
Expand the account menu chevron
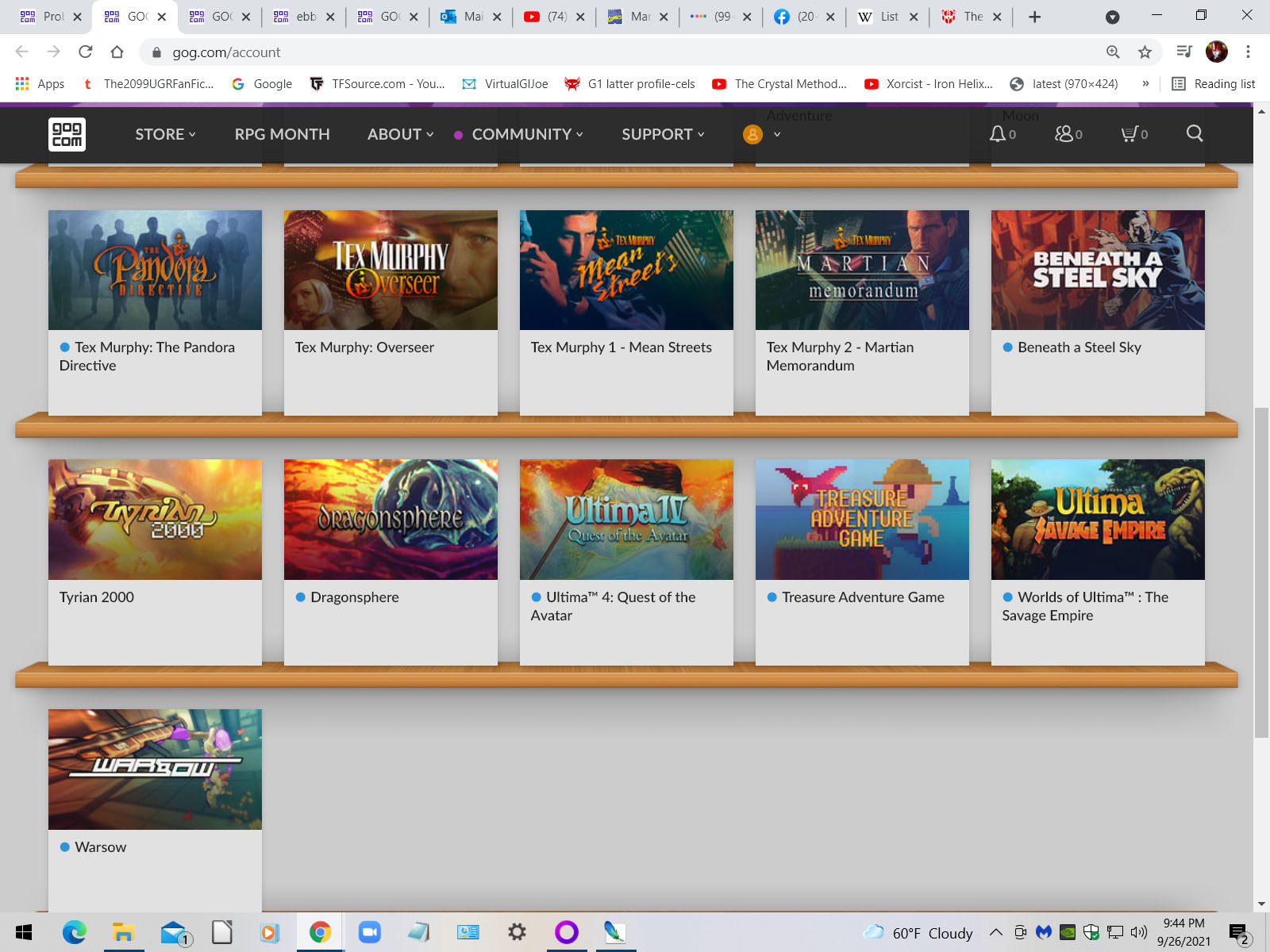click(777, 134)
